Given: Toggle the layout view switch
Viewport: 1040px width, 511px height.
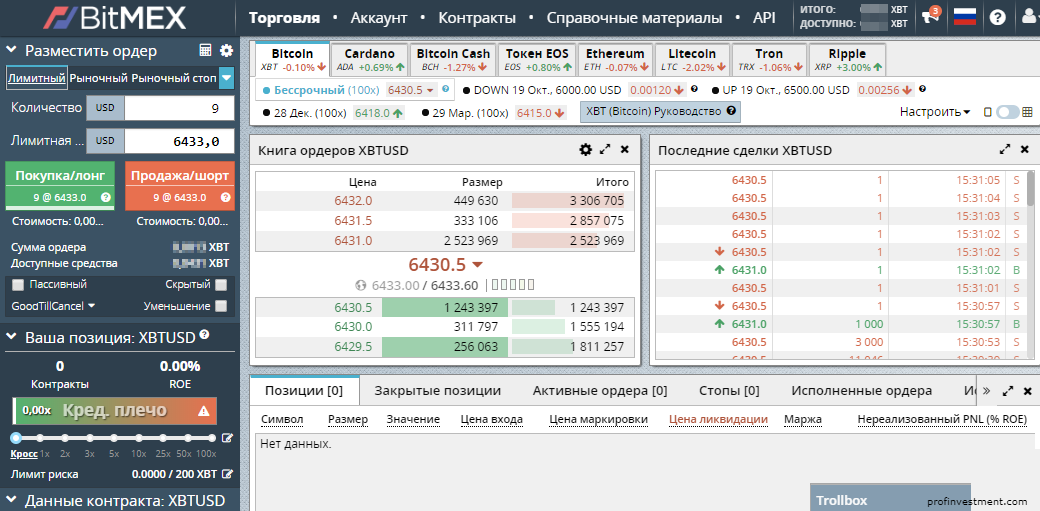Looking at the screenshot, I should point(1008,112).
